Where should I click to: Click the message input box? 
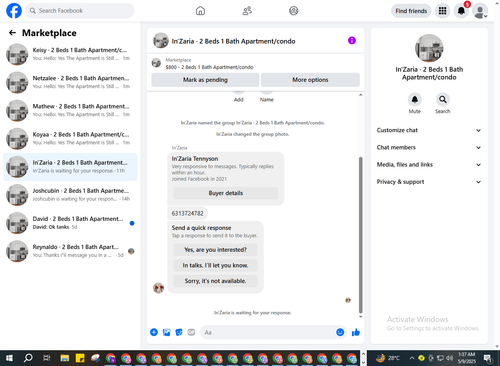[x=267, y=332]
